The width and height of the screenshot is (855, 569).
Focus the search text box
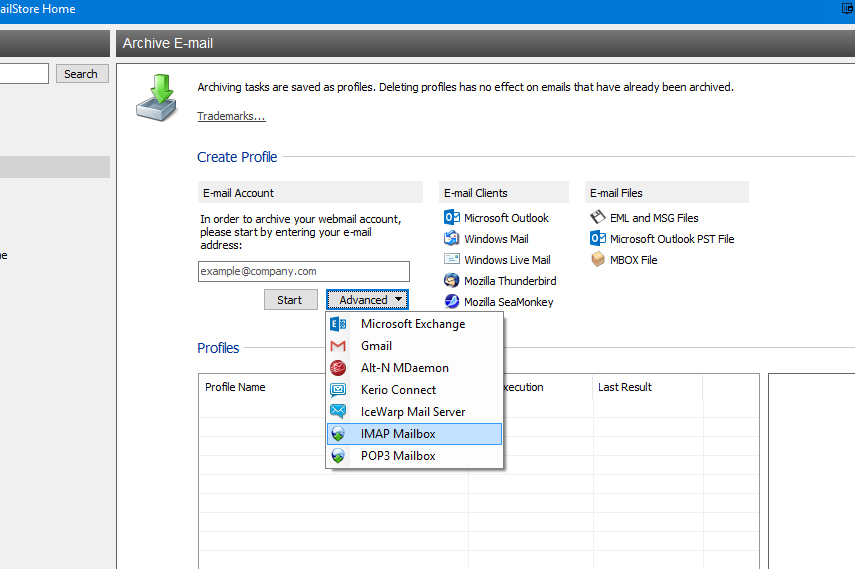(24, 74)
